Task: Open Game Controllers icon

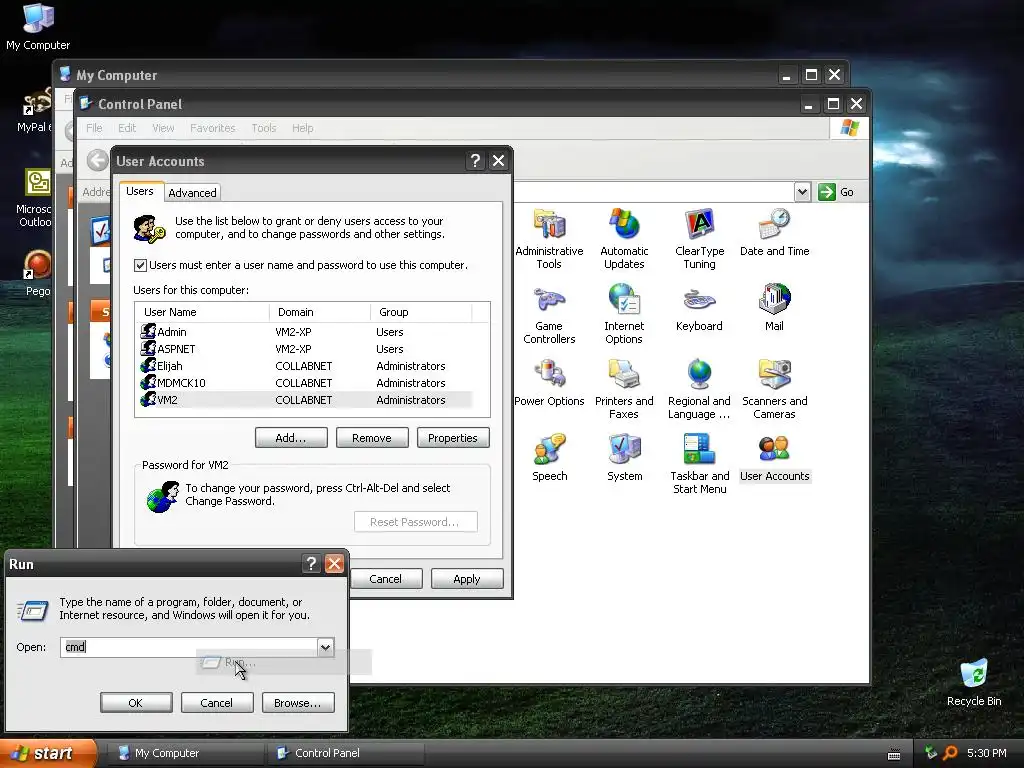Action: pyautogui.click(x=549, y=313)
